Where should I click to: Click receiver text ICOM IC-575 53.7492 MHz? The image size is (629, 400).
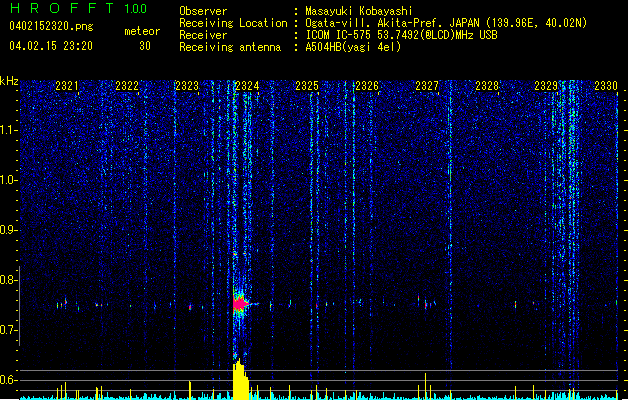click(x=401, y=35)
